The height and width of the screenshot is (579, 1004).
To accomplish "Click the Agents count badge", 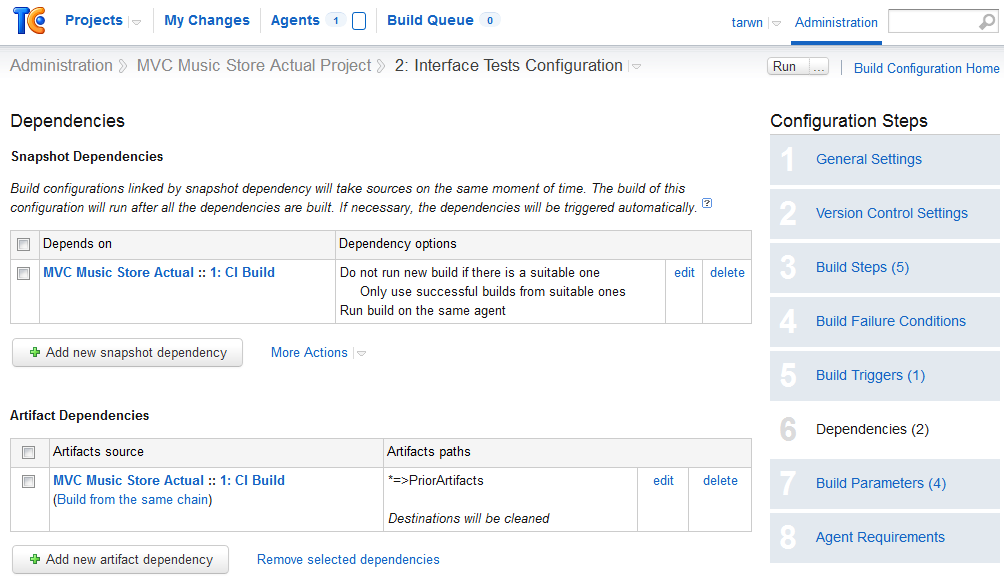I will tap(336, 20).
